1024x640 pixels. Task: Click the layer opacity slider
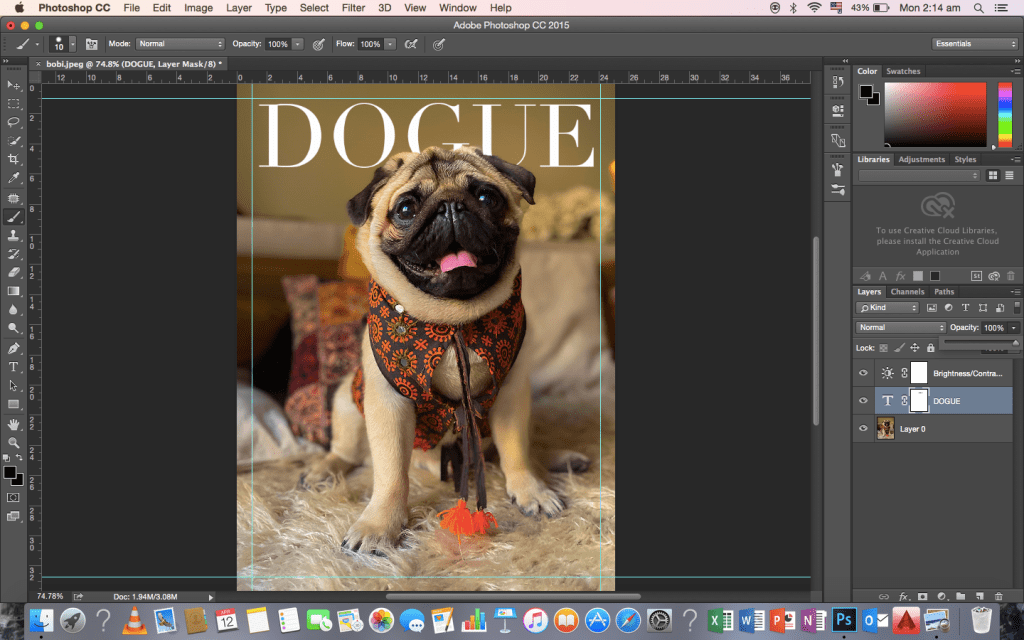click(982, 342)
